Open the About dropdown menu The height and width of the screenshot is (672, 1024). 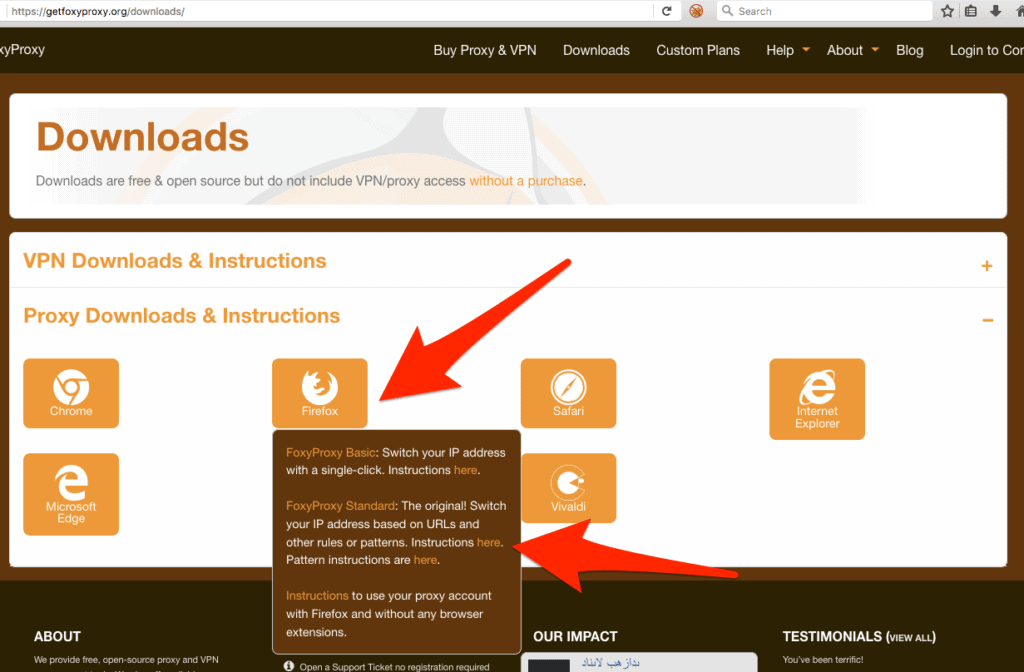[853, 50]
